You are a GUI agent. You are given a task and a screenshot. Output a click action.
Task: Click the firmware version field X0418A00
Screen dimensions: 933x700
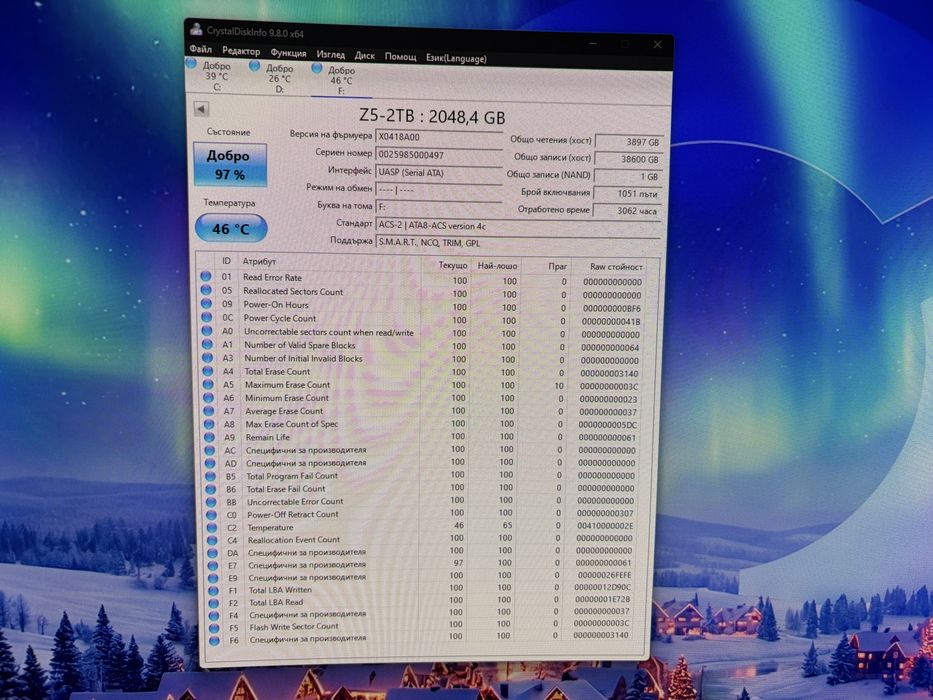439,138
